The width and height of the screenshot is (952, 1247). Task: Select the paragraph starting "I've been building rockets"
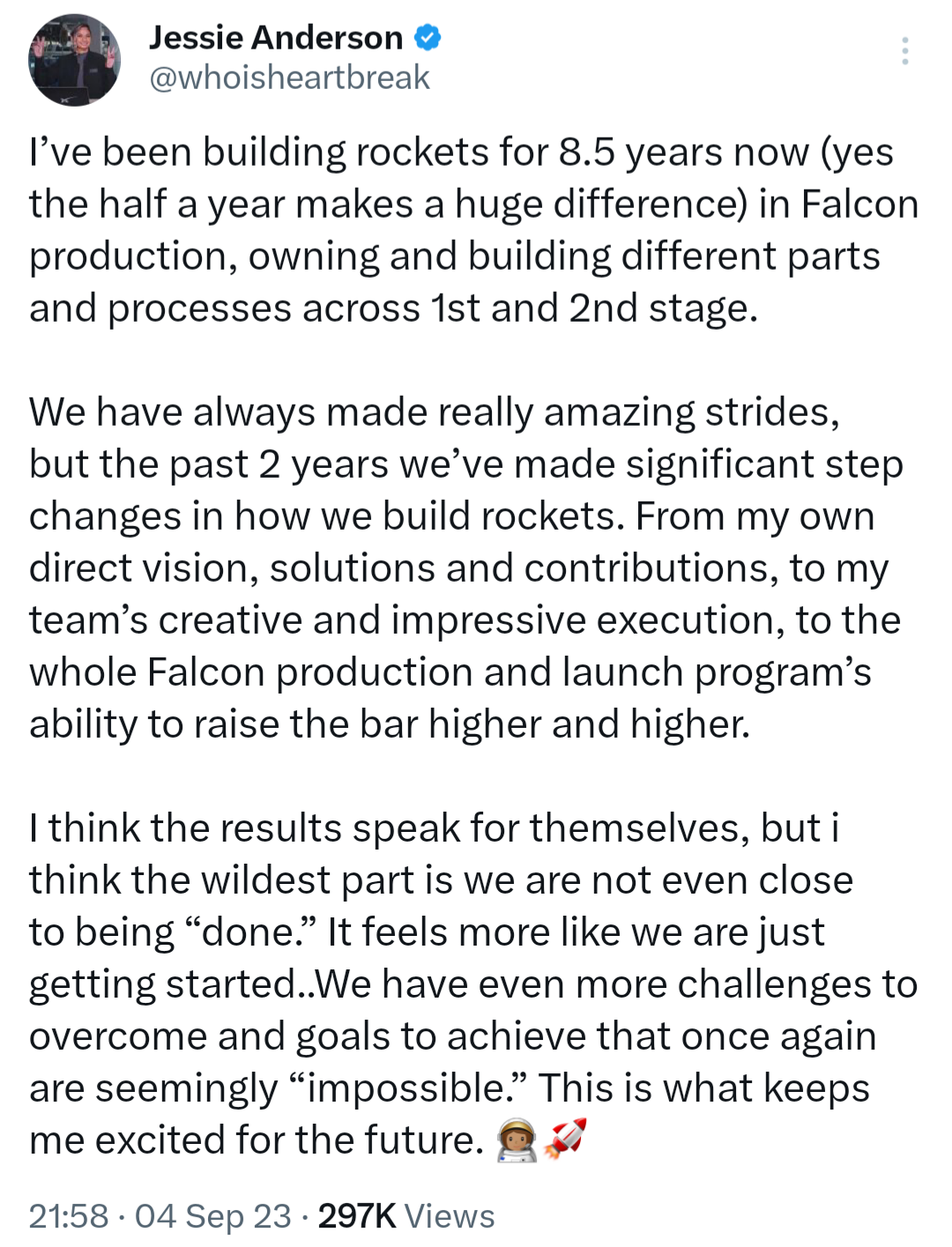474,230
